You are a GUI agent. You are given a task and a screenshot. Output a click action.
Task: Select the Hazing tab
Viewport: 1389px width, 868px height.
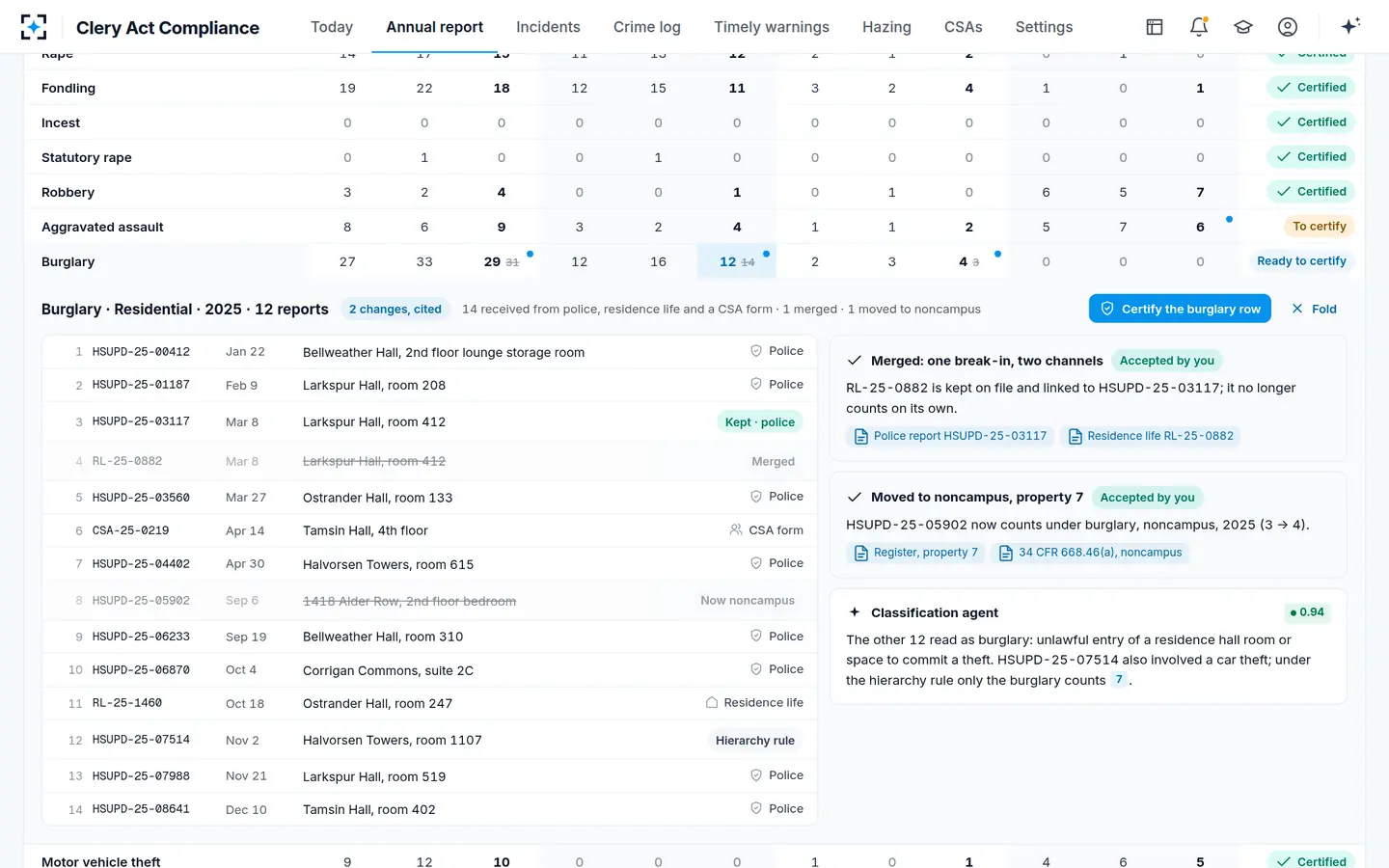point(886,27)
